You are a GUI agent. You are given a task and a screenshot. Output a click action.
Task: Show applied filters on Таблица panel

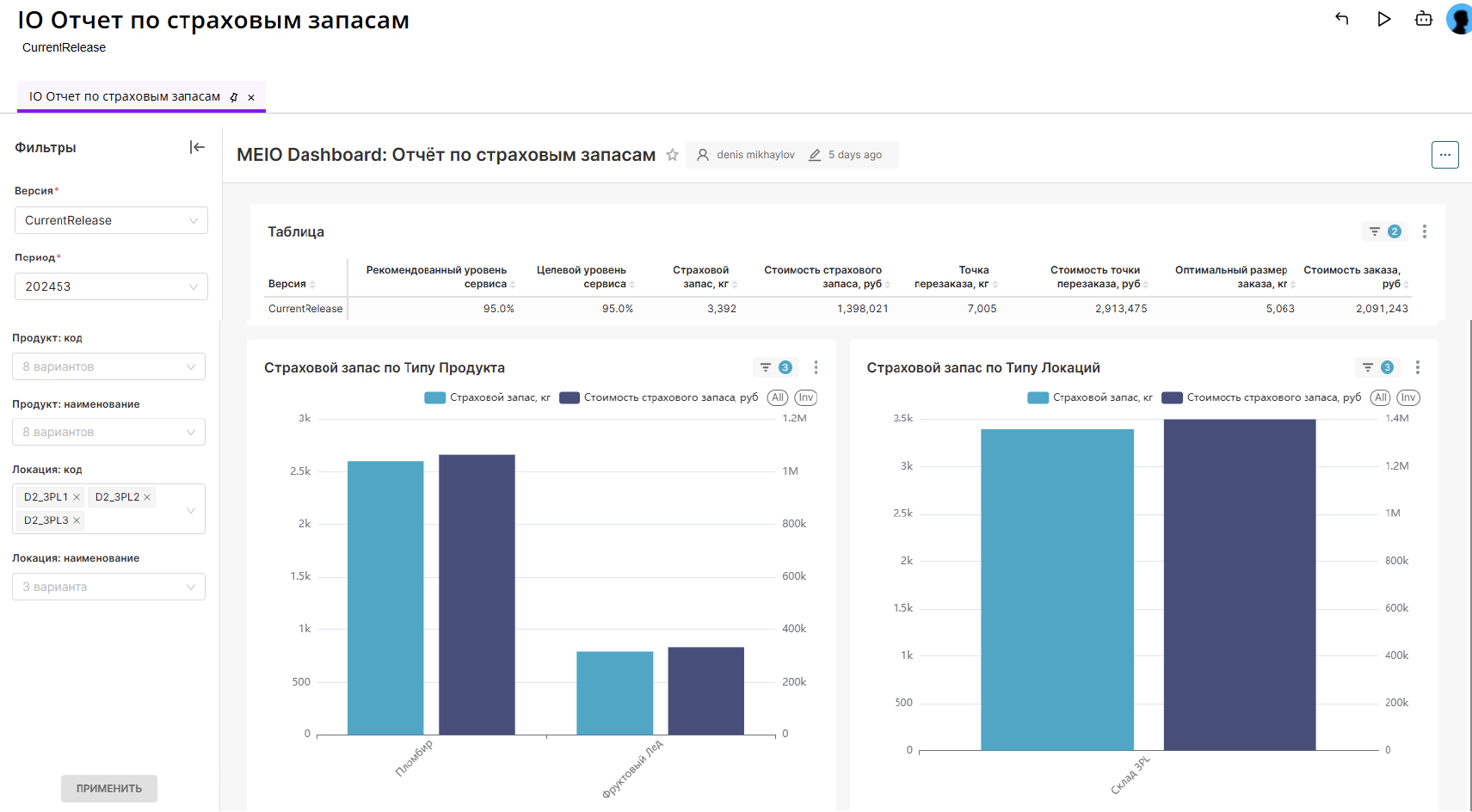point(1384,231)
